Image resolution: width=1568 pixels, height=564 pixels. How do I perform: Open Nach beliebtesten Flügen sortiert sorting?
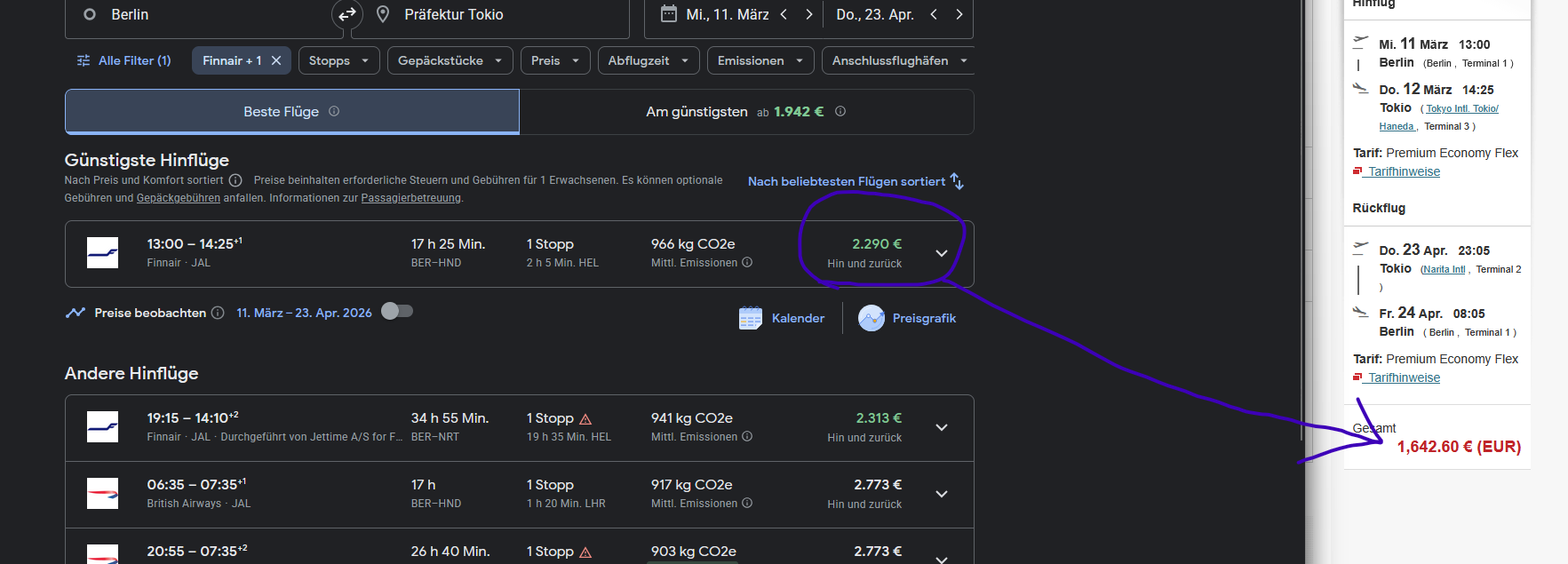pos(856,181)
